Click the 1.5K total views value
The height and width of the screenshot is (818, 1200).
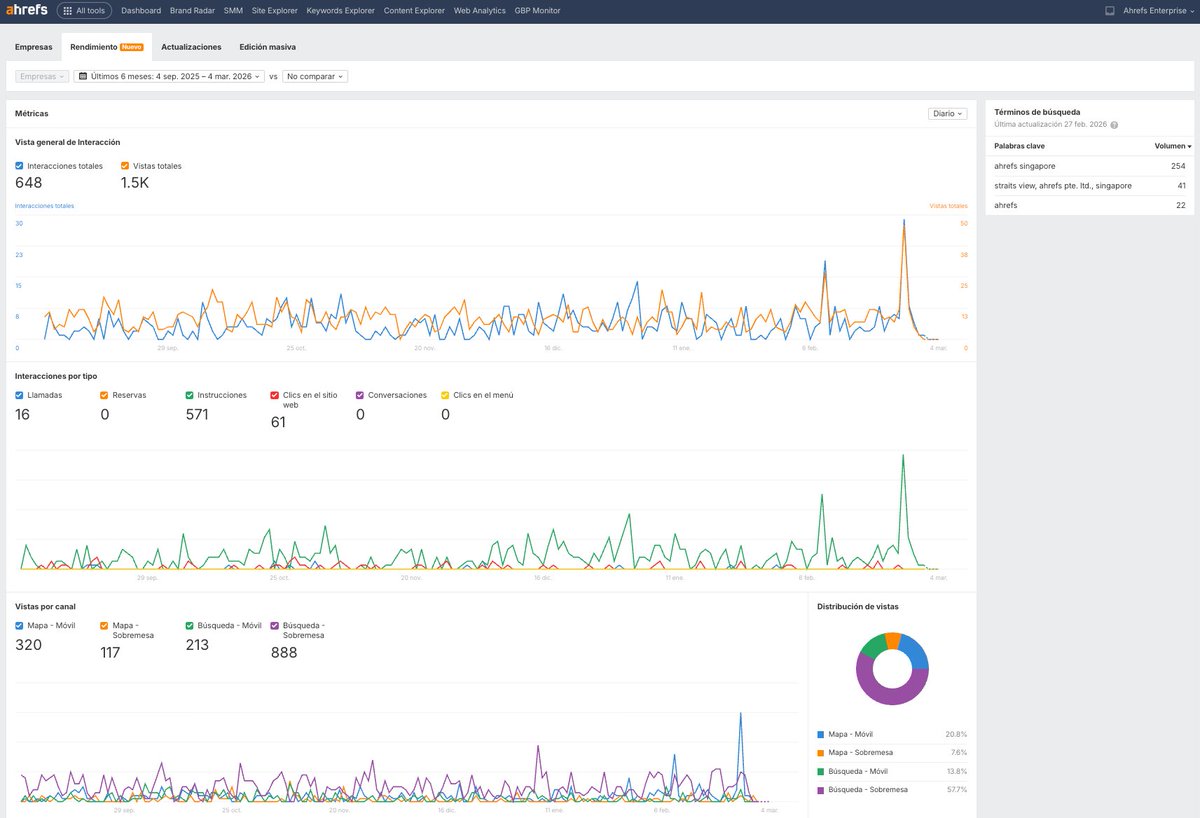click(135, 183)
